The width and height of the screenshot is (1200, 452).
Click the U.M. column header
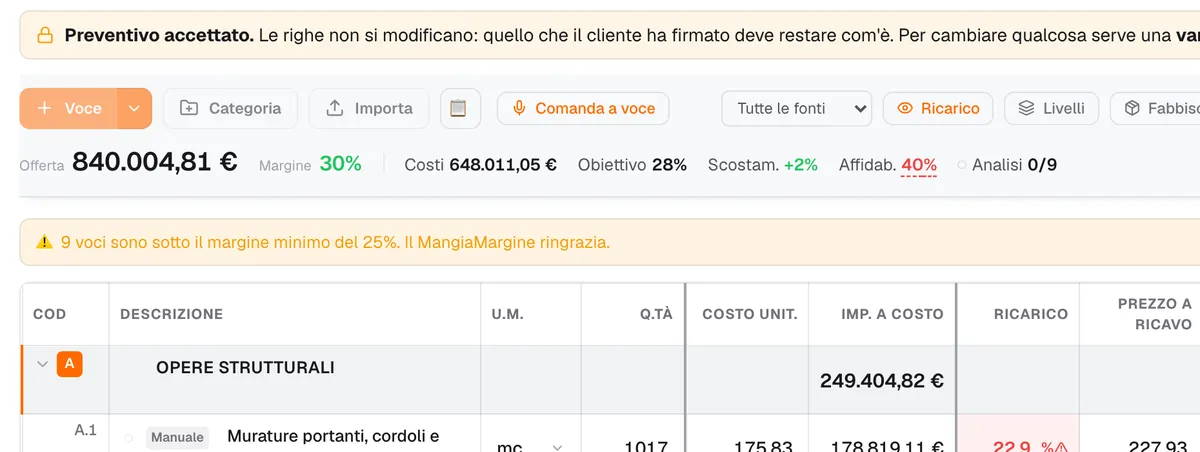(x=507, y=314)
